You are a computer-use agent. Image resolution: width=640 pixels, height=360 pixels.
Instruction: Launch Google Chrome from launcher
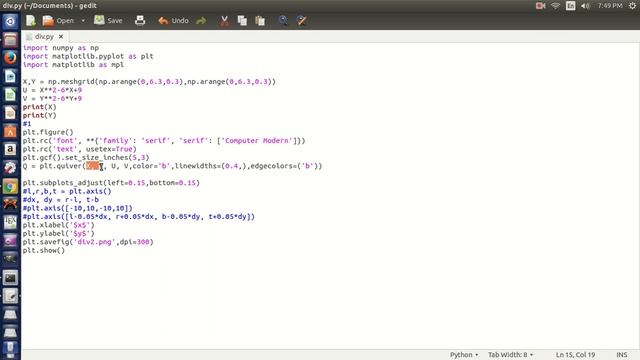tap(10, 186)
